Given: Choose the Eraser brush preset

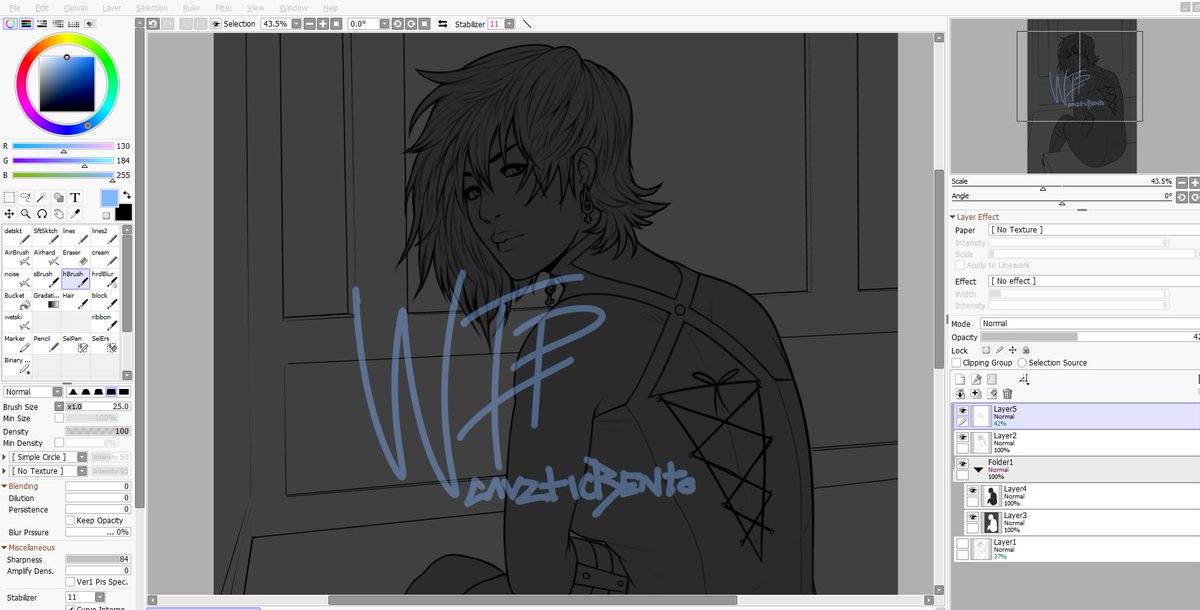Looking at the screenshot, I should 75,257.
